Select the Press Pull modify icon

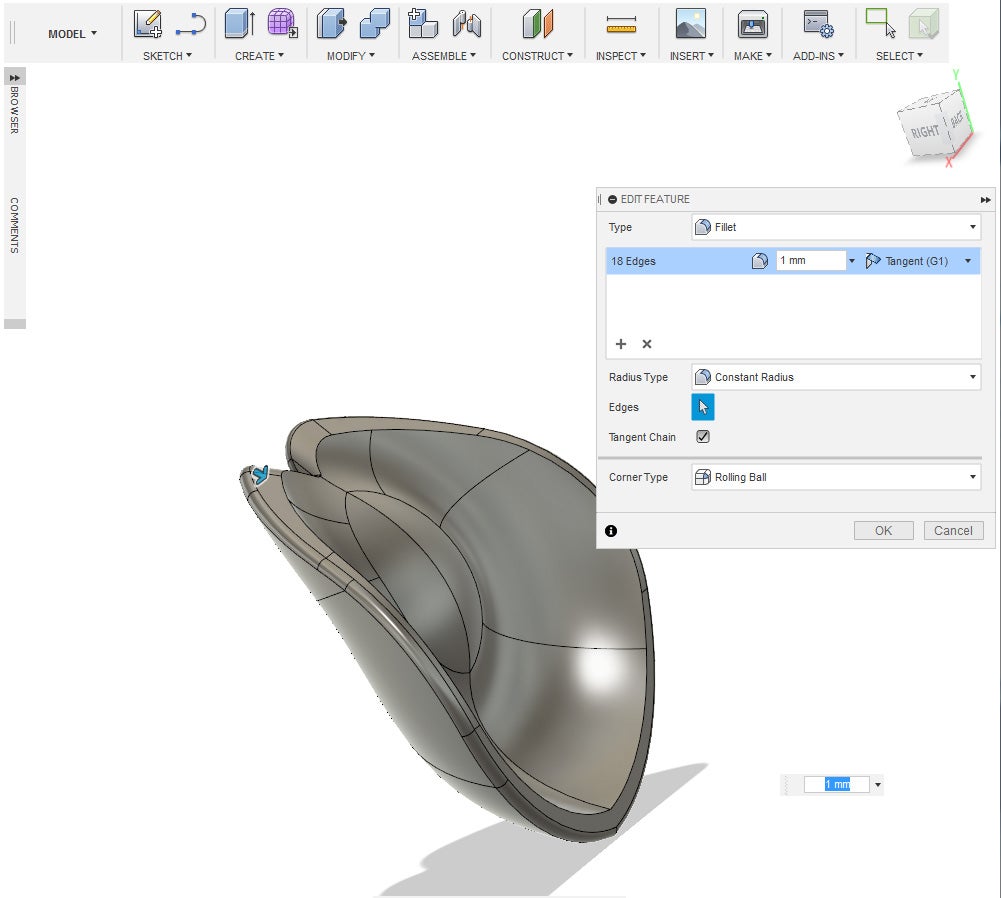pyautogui.click(x=331, y=24)
